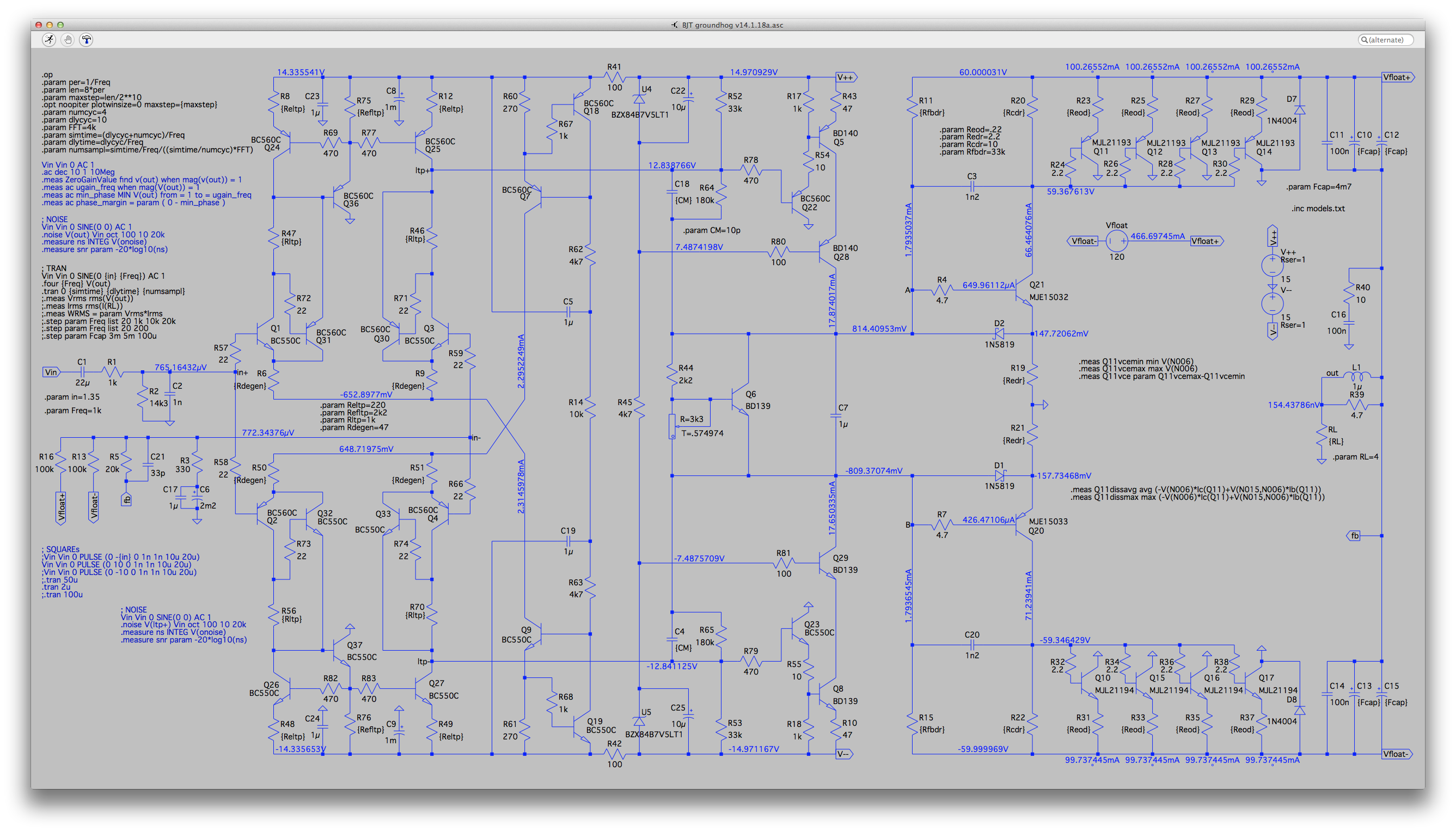Select the D8 1N4004 diode symbol
The height and width of the screenshot is (832, 1456).
[x=1299, y=710]
